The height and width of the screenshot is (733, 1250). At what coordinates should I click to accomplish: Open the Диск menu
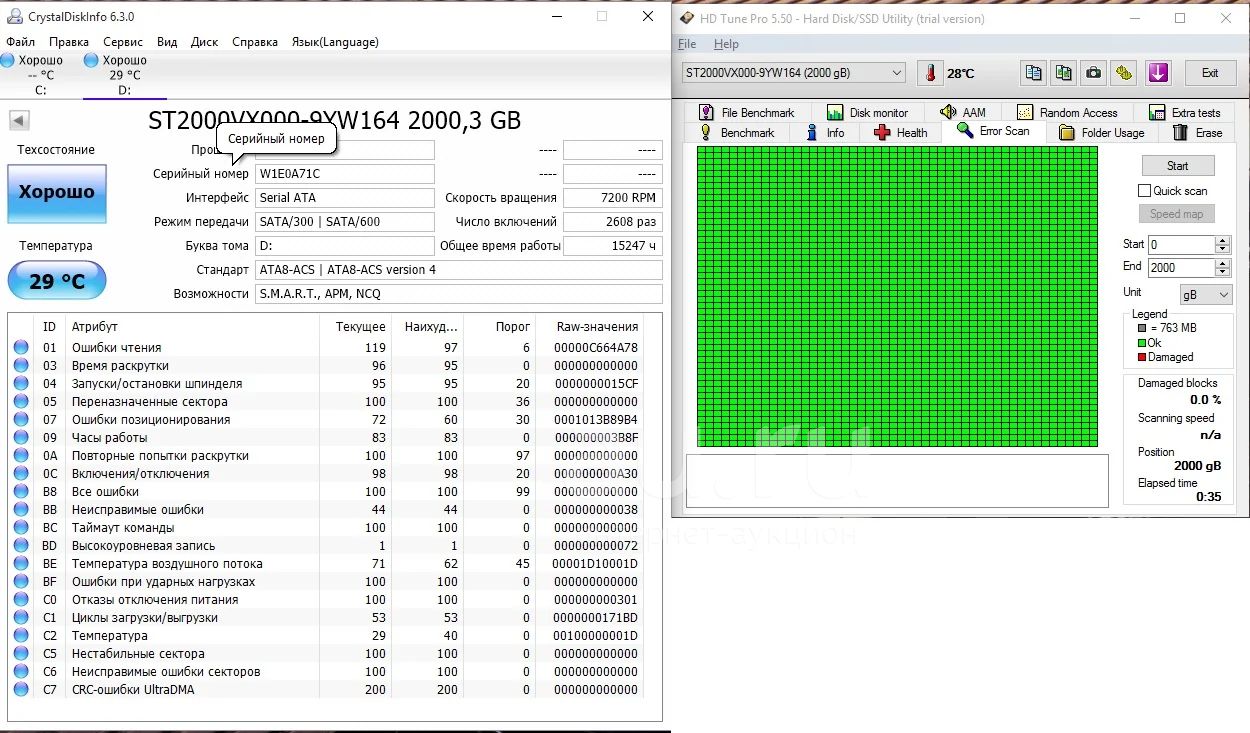205,42
